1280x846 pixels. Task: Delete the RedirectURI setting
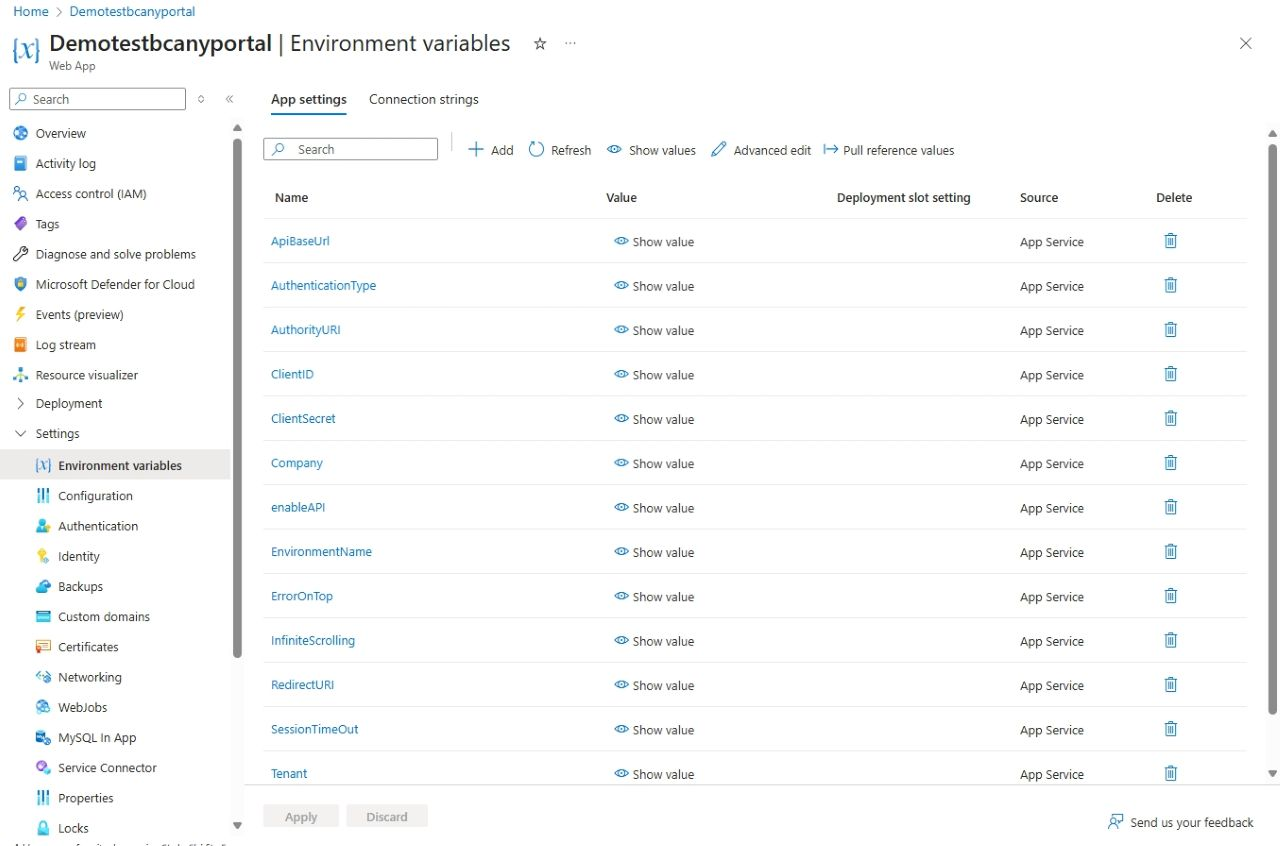[1171, 685]
